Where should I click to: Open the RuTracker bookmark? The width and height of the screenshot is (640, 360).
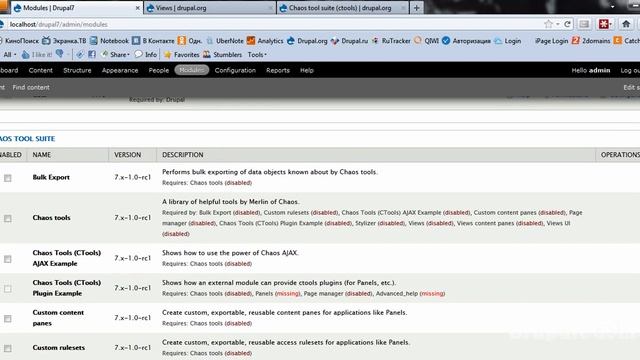[x=391, y=41]
